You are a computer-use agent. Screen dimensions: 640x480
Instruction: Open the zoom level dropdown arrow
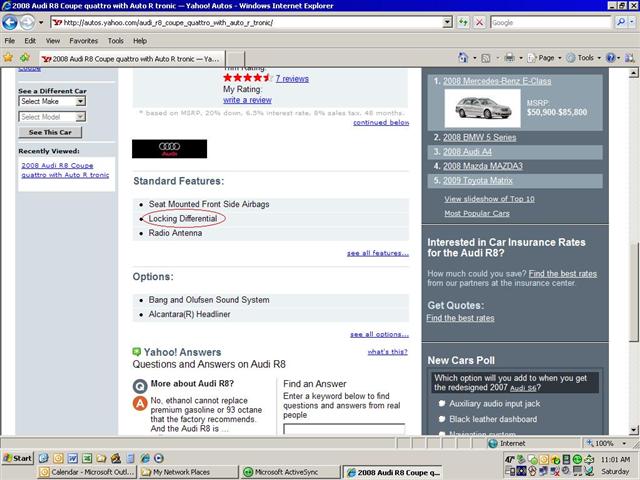click(x=624, y=443)
